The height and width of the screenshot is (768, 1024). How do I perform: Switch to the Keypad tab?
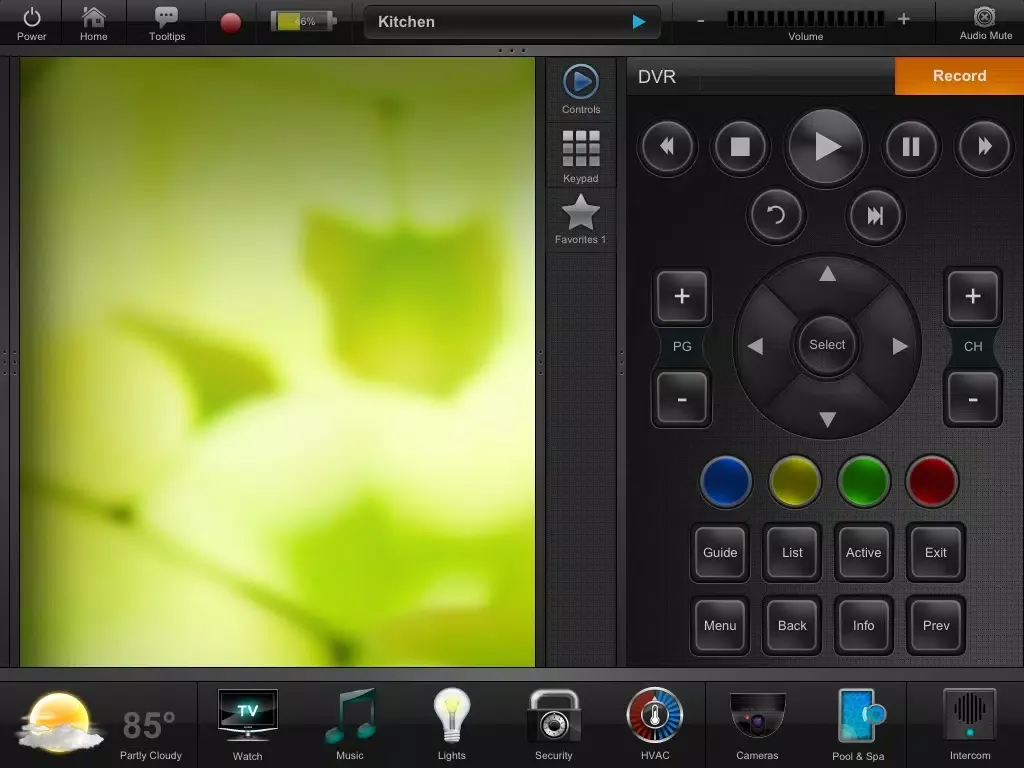point(581,156)
